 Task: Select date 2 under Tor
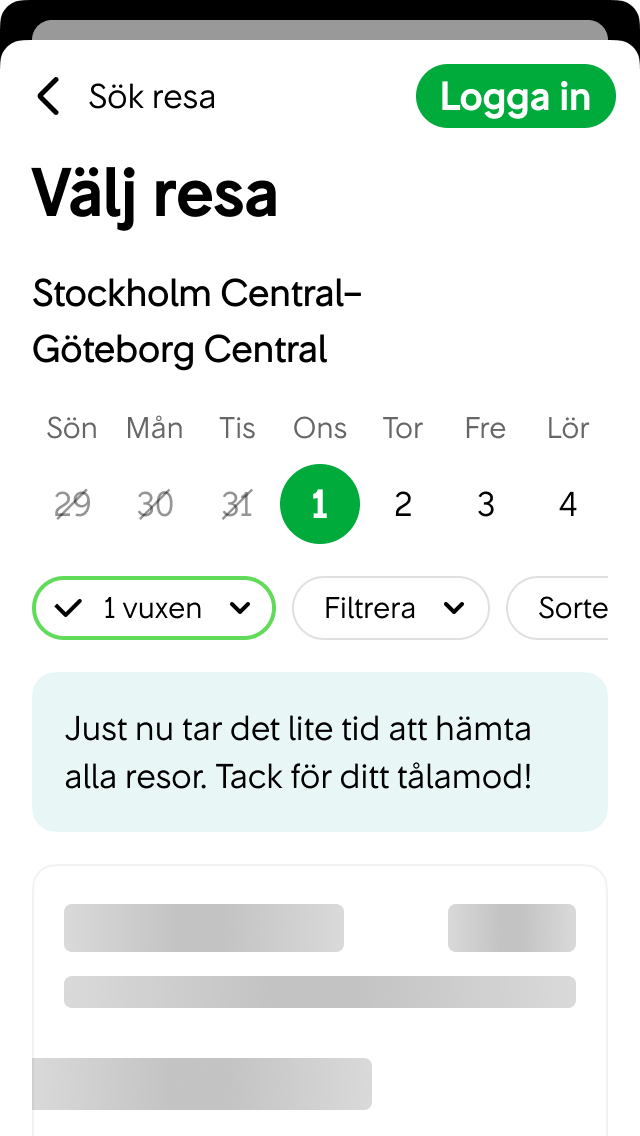(x=402, y=504)
